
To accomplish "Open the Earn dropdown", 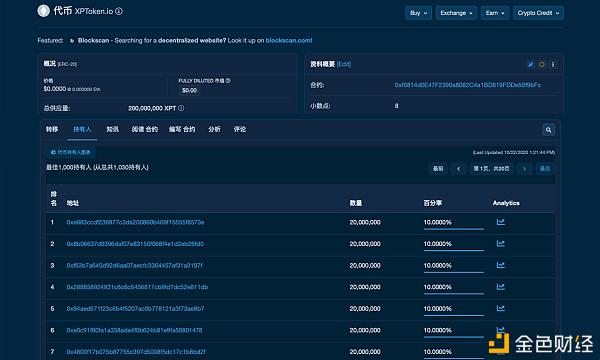I will click(x=495, y=13).
